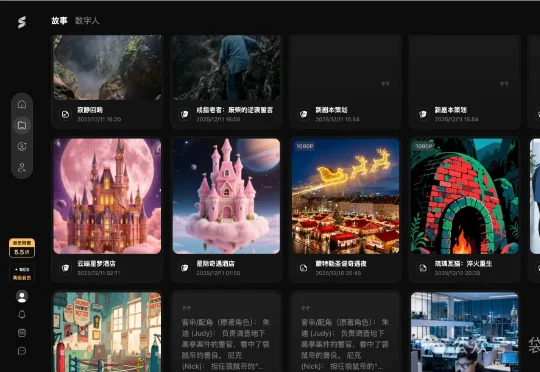Open notifications bell icon

tap(22, 314)
